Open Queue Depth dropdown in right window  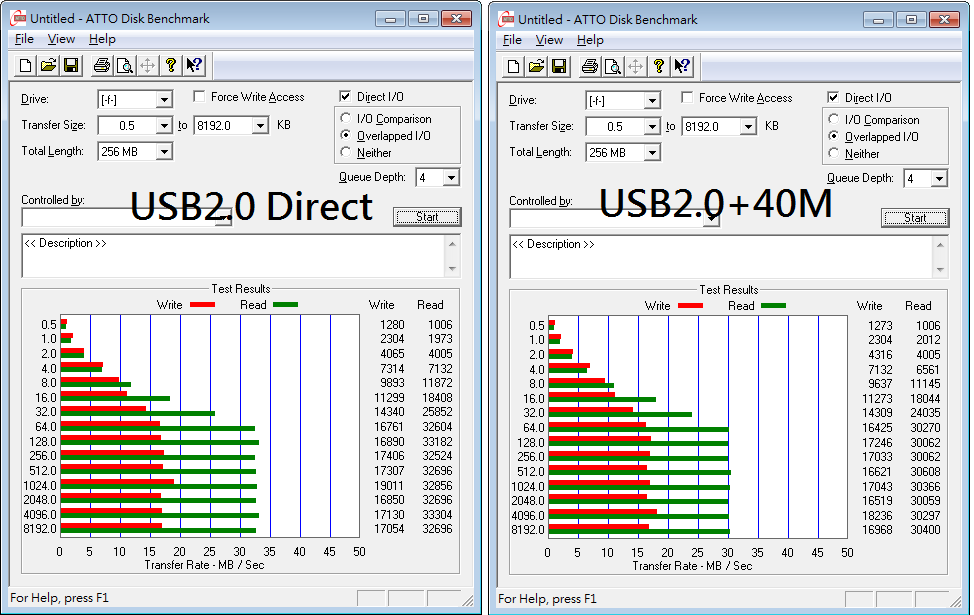939,179
